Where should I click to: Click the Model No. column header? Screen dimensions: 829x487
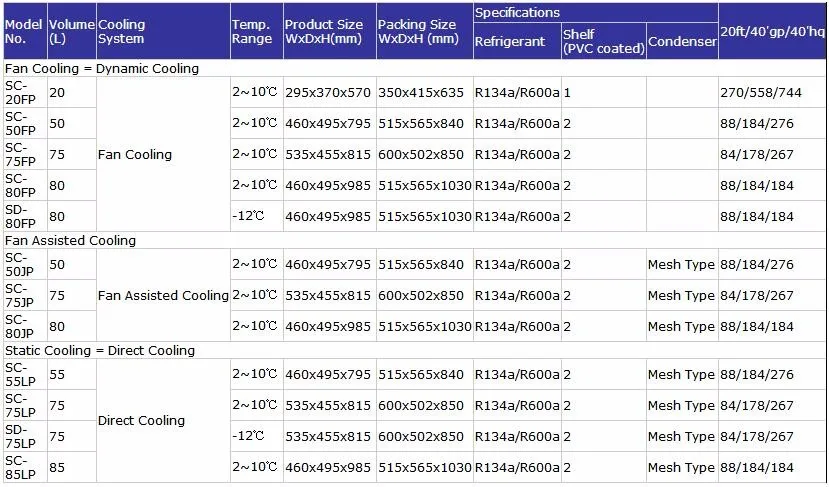coord(24,31)
